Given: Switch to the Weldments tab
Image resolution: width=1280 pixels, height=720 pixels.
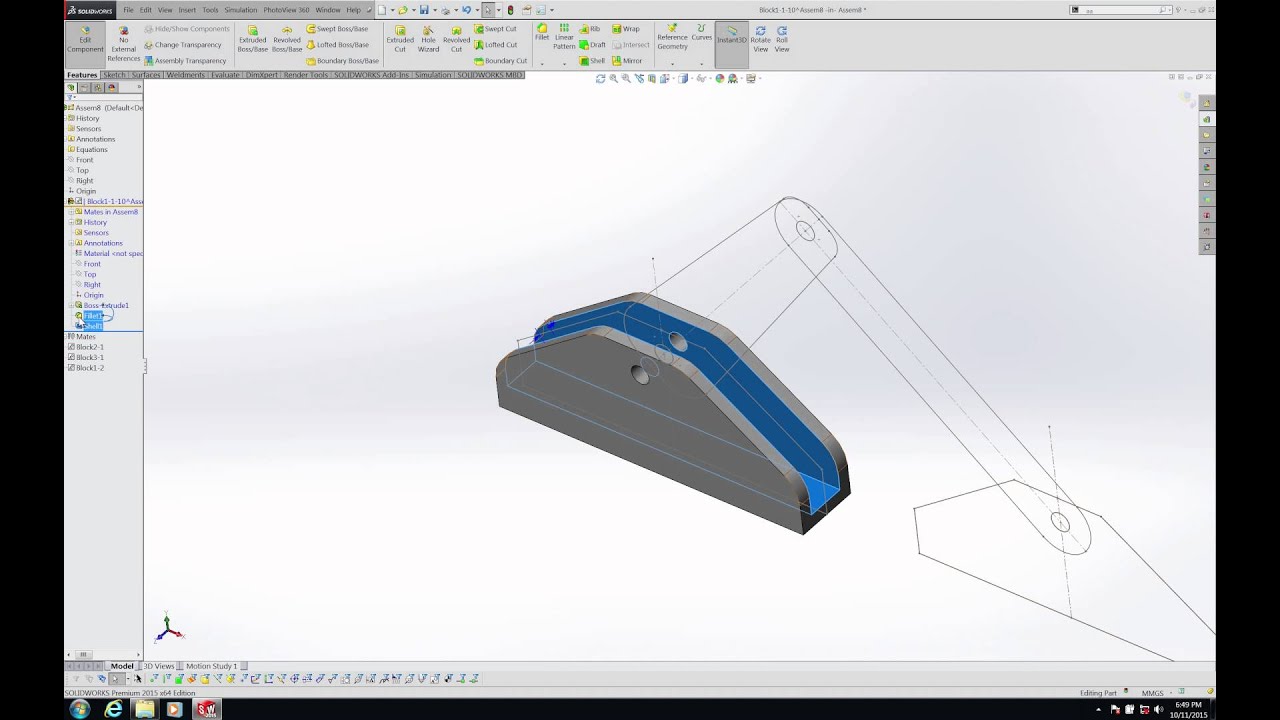Looking at the screenshot, I should pos(185,75).
